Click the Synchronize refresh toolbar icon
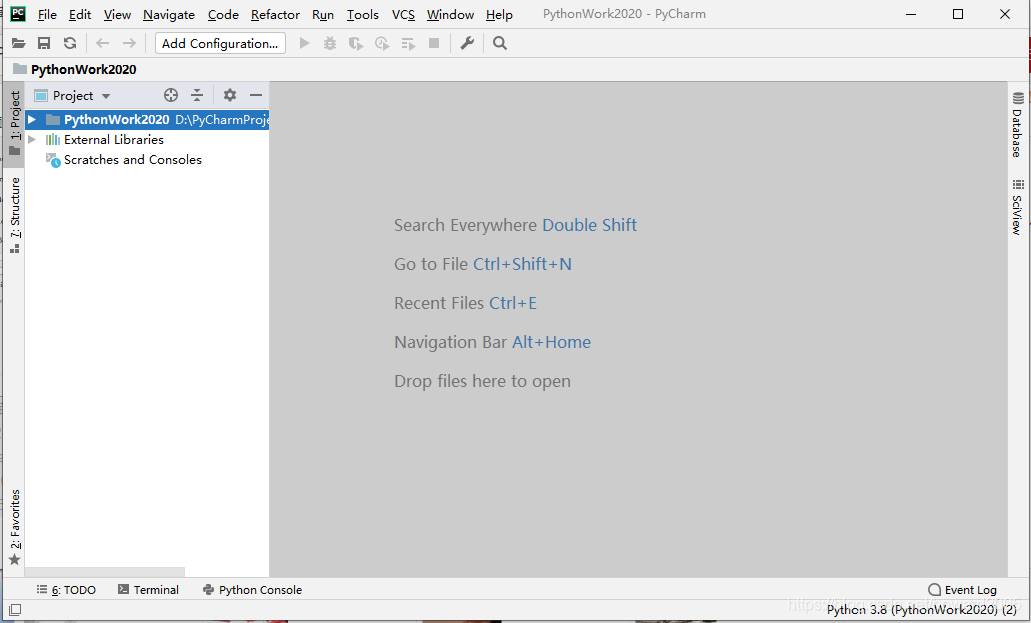The height and width of the screenshot is (623, 1031). (70, 43)
